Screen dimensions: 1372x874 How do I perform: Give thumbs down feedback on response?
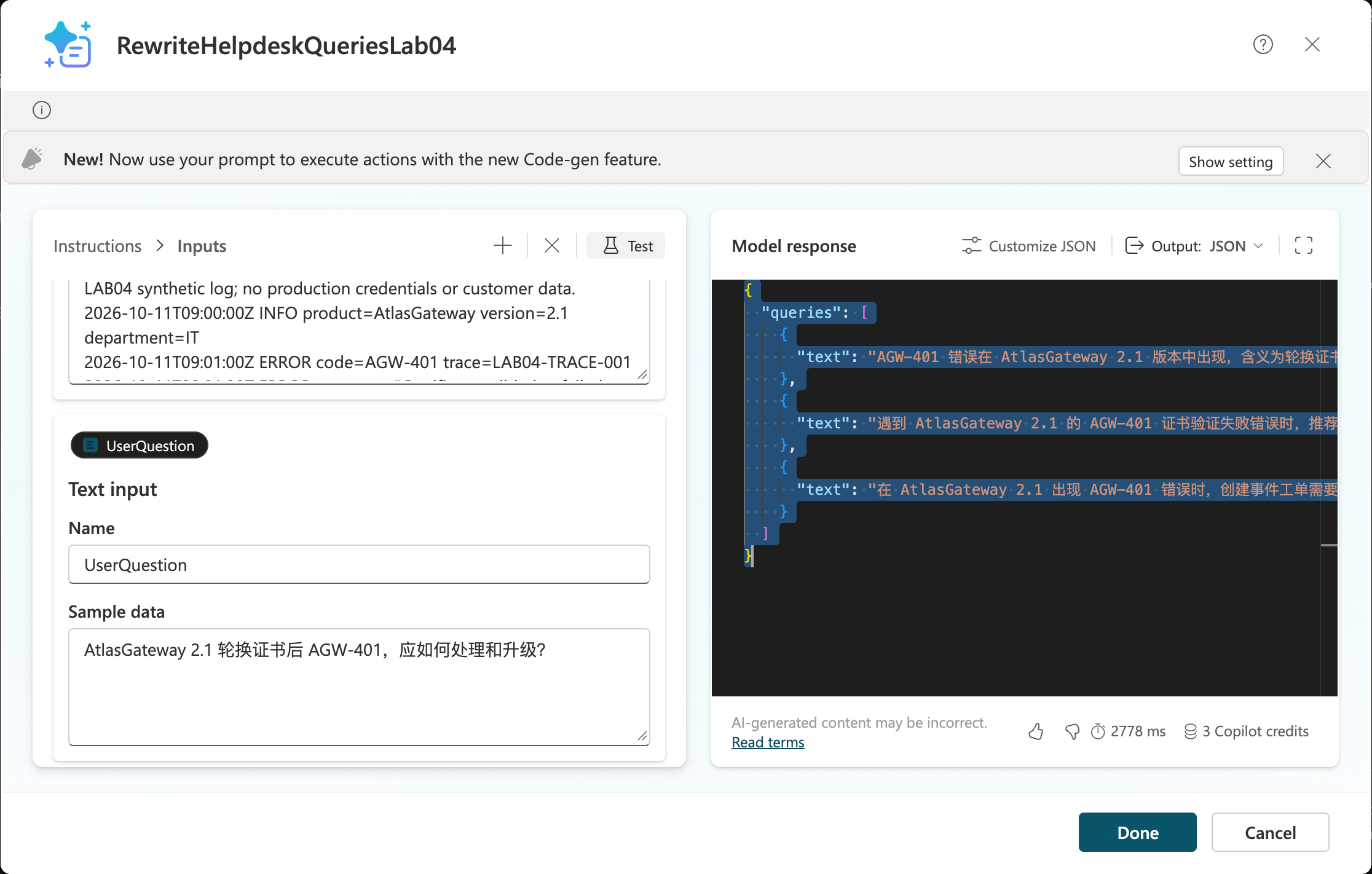click(x=1072, y=731)
